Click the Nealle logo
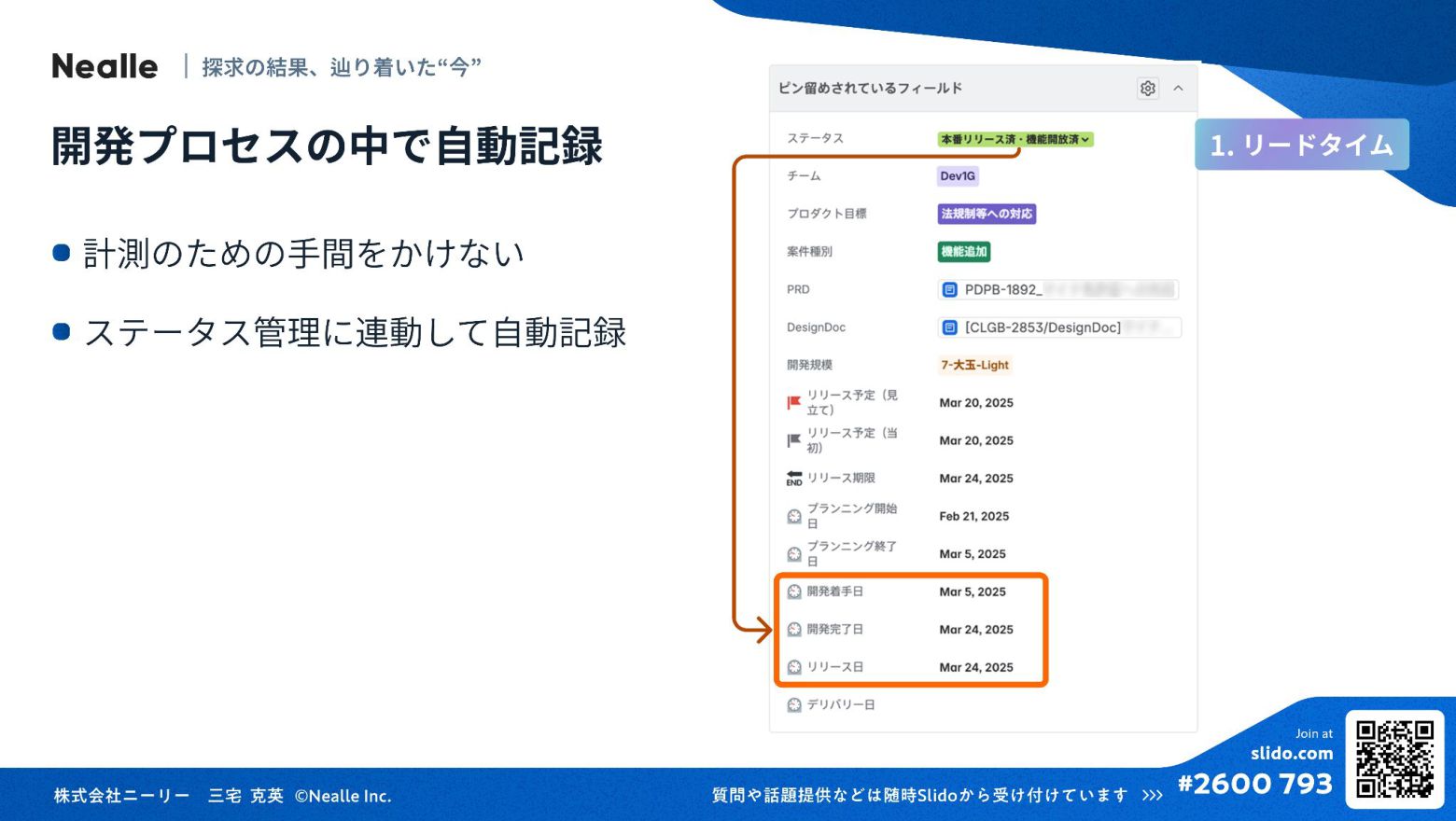The image size is (1456, 821). [105, 66]
